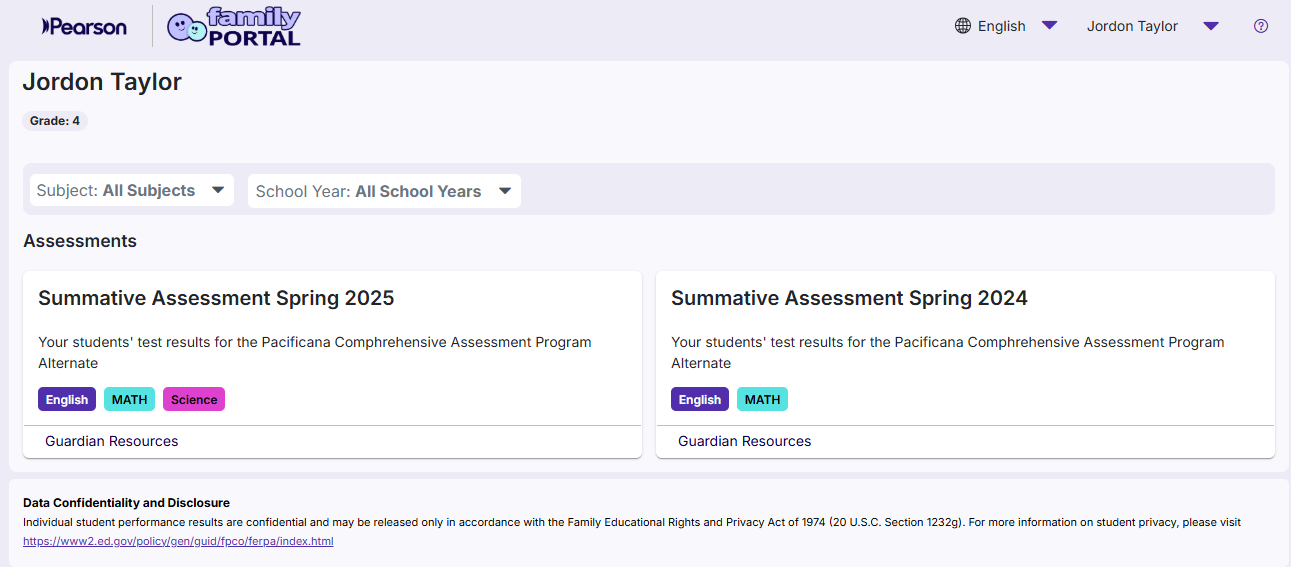Open Guardian Resources for Spring 2024
Viewport: 1291px width, 567px height.
[x=745, y=441]
